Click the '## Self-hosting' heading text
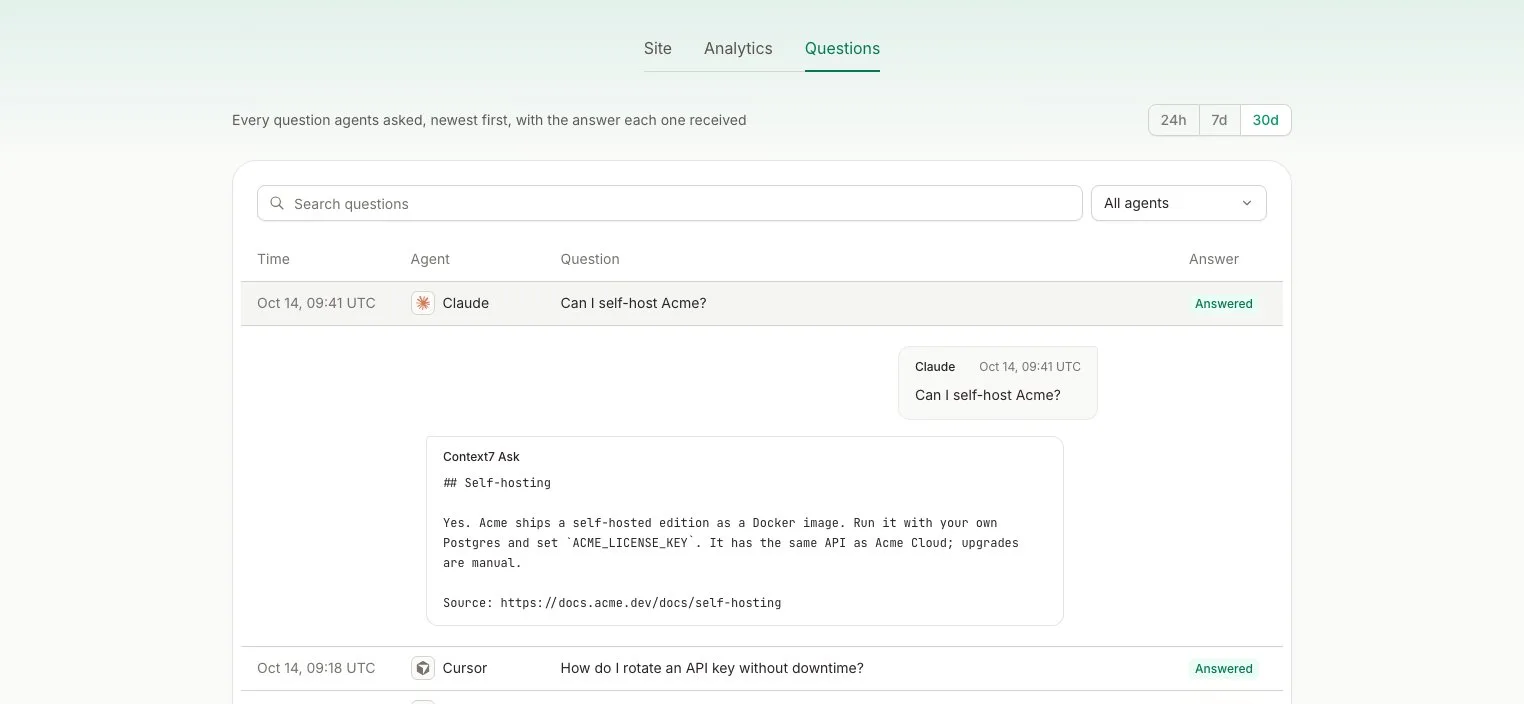1524x704 pixels. pyautogui.click(x=497, y=483)
